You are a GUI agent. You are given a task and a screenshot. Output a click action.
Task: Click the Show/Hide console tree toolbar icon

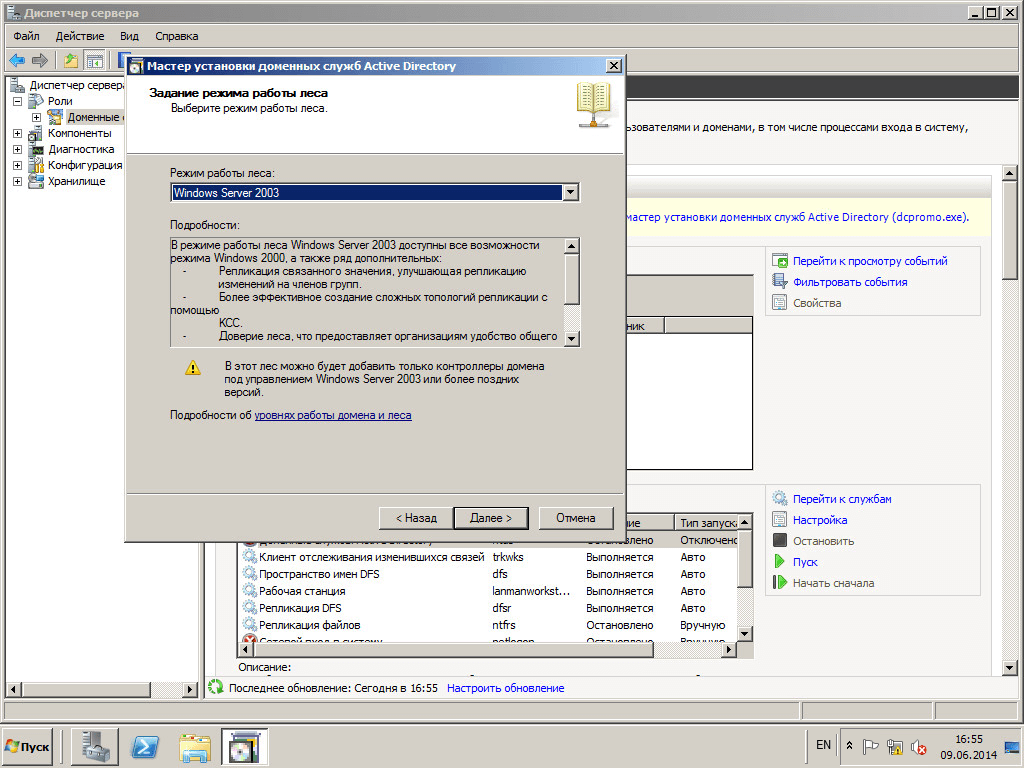coord(94,60)
